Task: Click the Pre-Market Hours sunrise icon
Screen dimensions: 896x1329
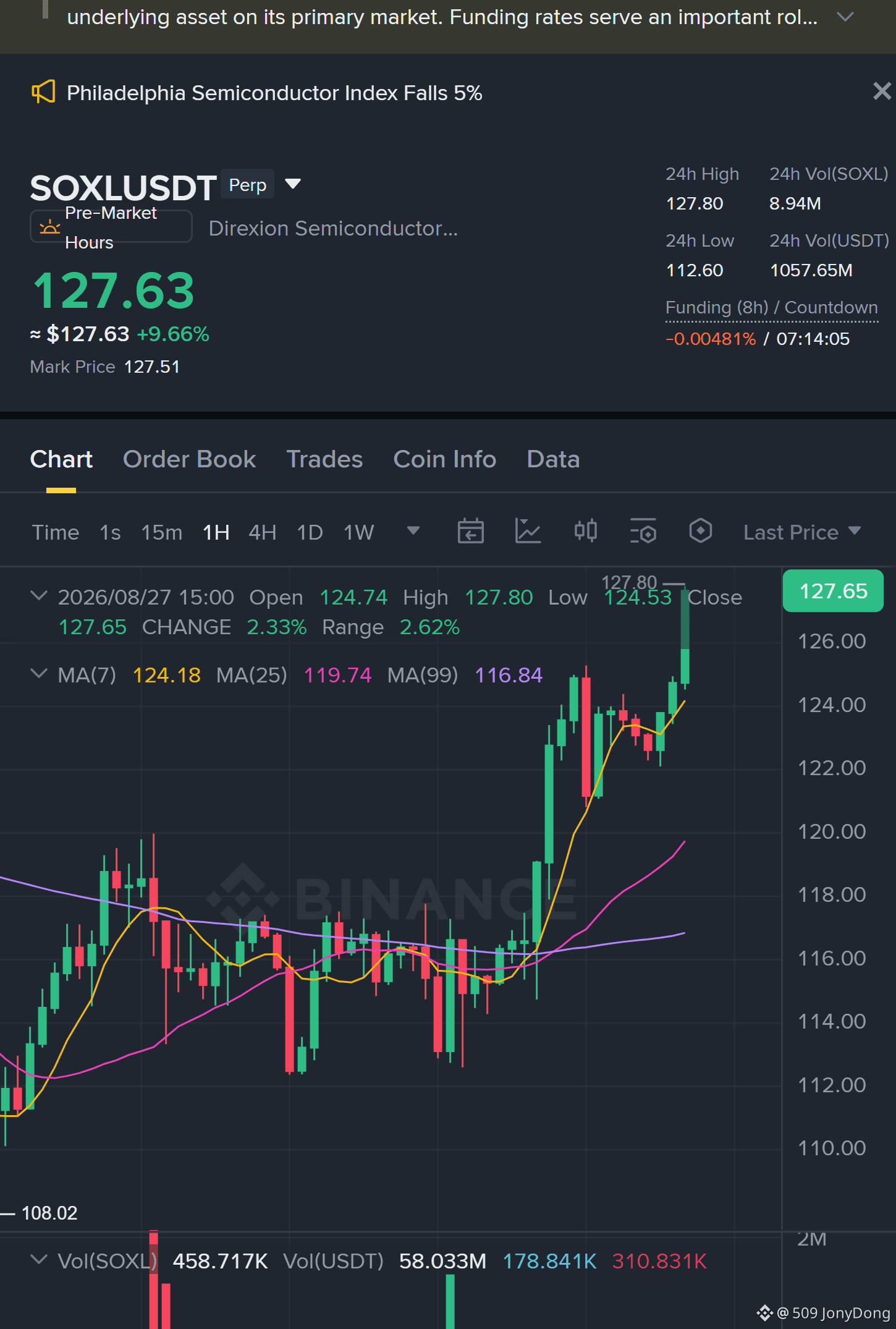Action: click(x=49, y=227)
